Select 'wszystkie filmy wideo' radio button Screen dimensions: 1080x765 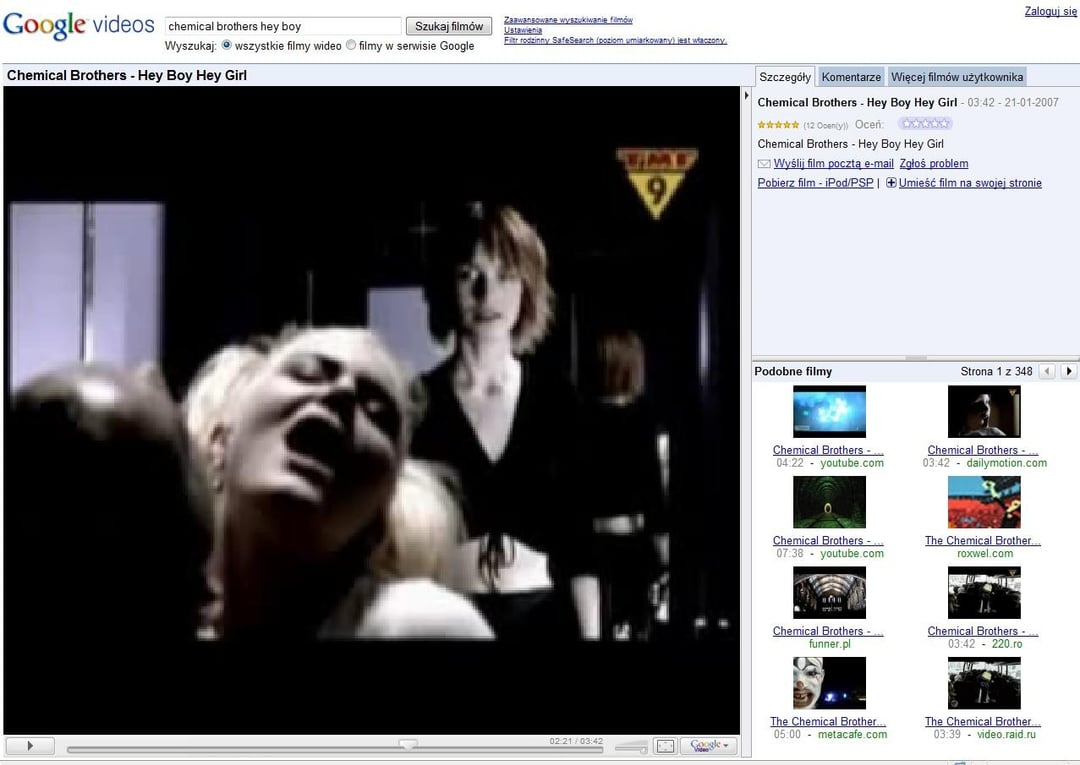pyautogui.click(x=226, y=45)
